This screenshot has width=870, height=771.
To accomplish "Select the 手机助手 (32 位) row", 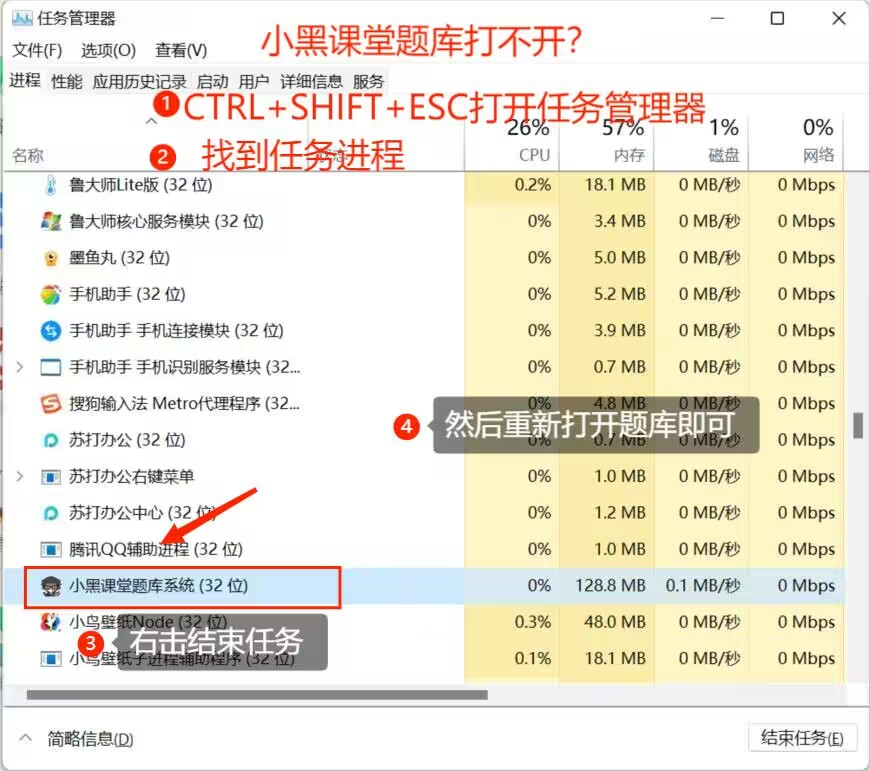I will point(424,294).
